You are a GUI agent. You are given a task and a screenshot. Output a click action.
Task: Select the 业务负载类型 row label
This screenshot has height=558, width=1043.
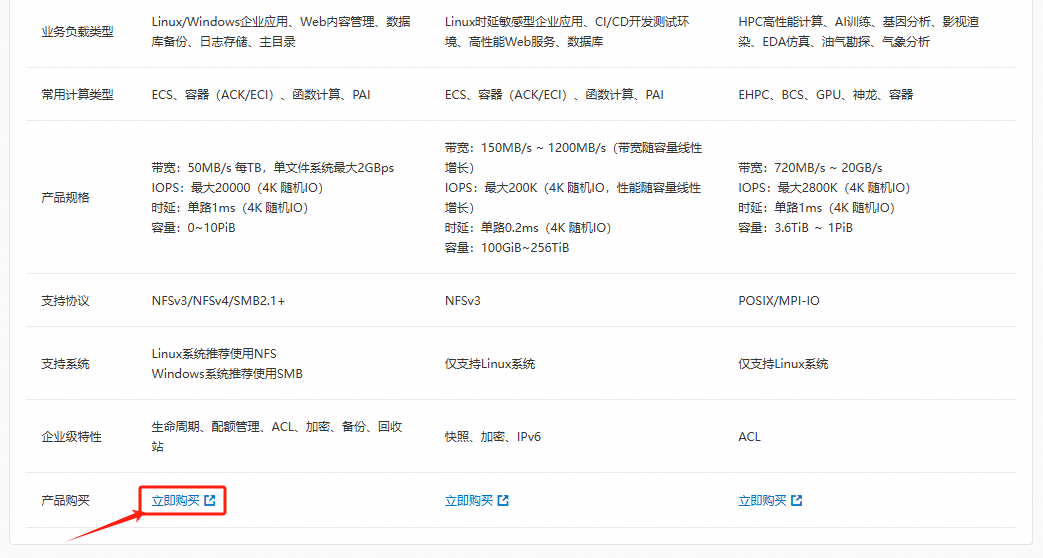coord(77,32)
